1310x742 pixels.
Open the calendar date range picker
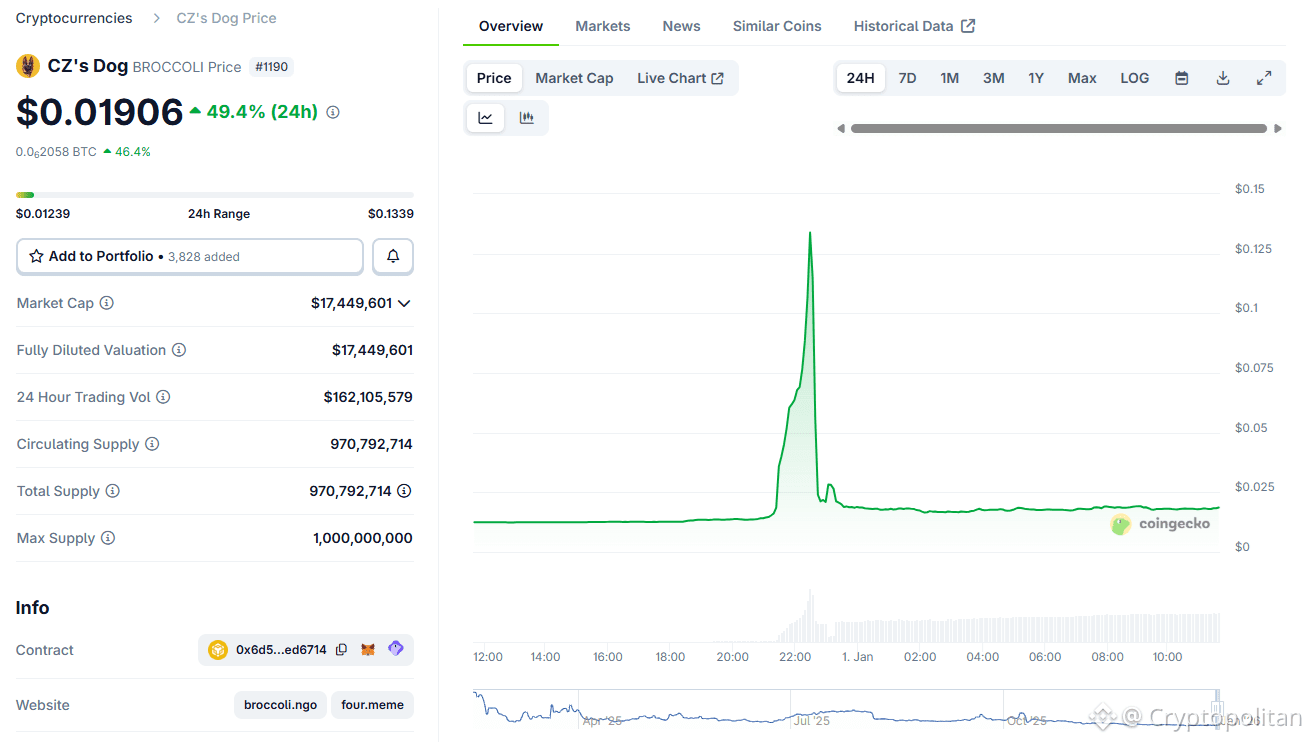tap(1181, 77)
